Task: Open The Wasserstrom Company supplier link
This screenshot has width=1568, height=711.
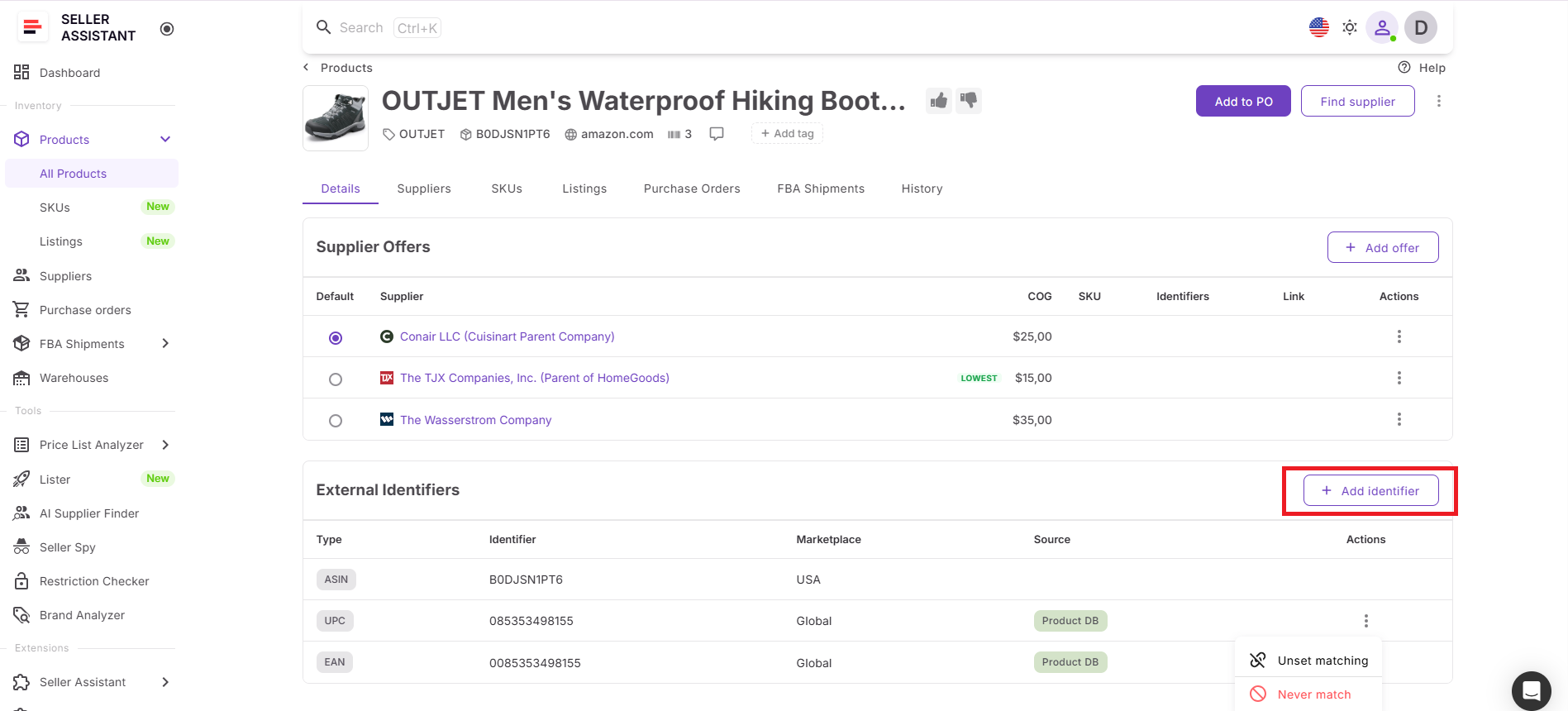Action: (476, 420)
